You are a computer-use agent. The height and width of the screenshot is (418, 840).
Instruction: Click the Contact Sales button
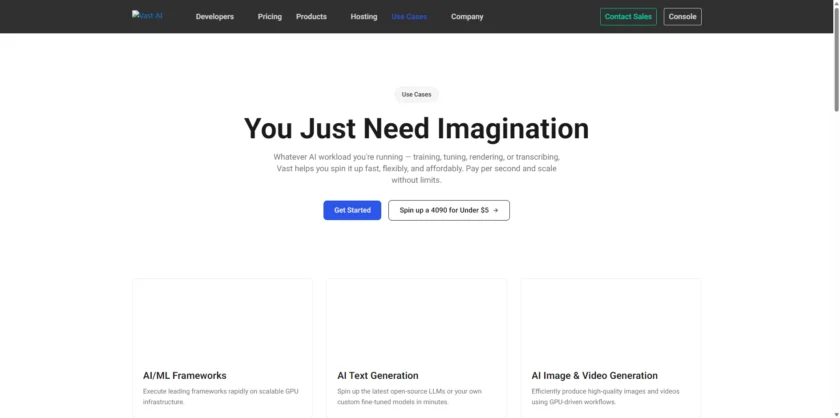click(628, 17)
